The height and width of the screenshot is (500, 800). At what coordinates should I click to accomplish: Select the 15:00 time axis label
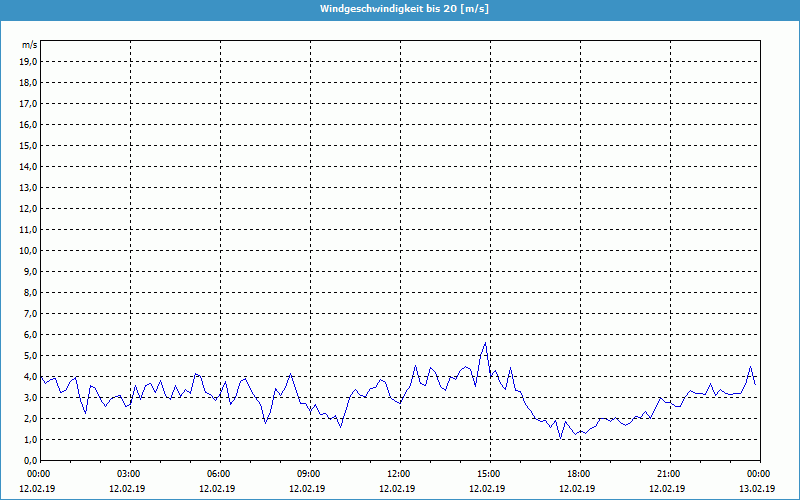[489, 474]
